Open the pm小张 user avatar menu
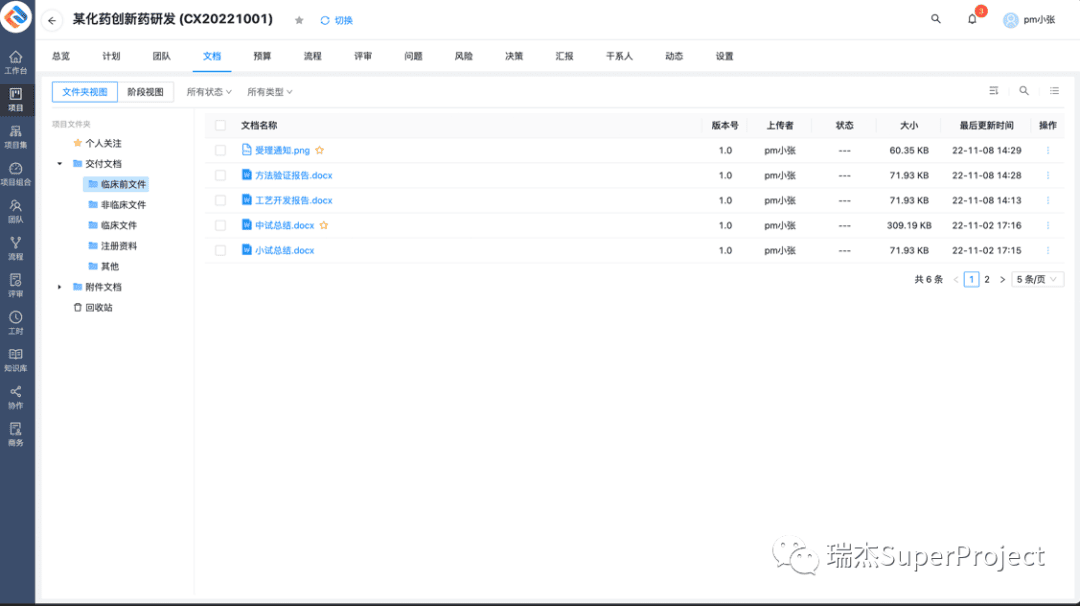1080x606 pixels. pyautogui.click(x=1029, y=20)
